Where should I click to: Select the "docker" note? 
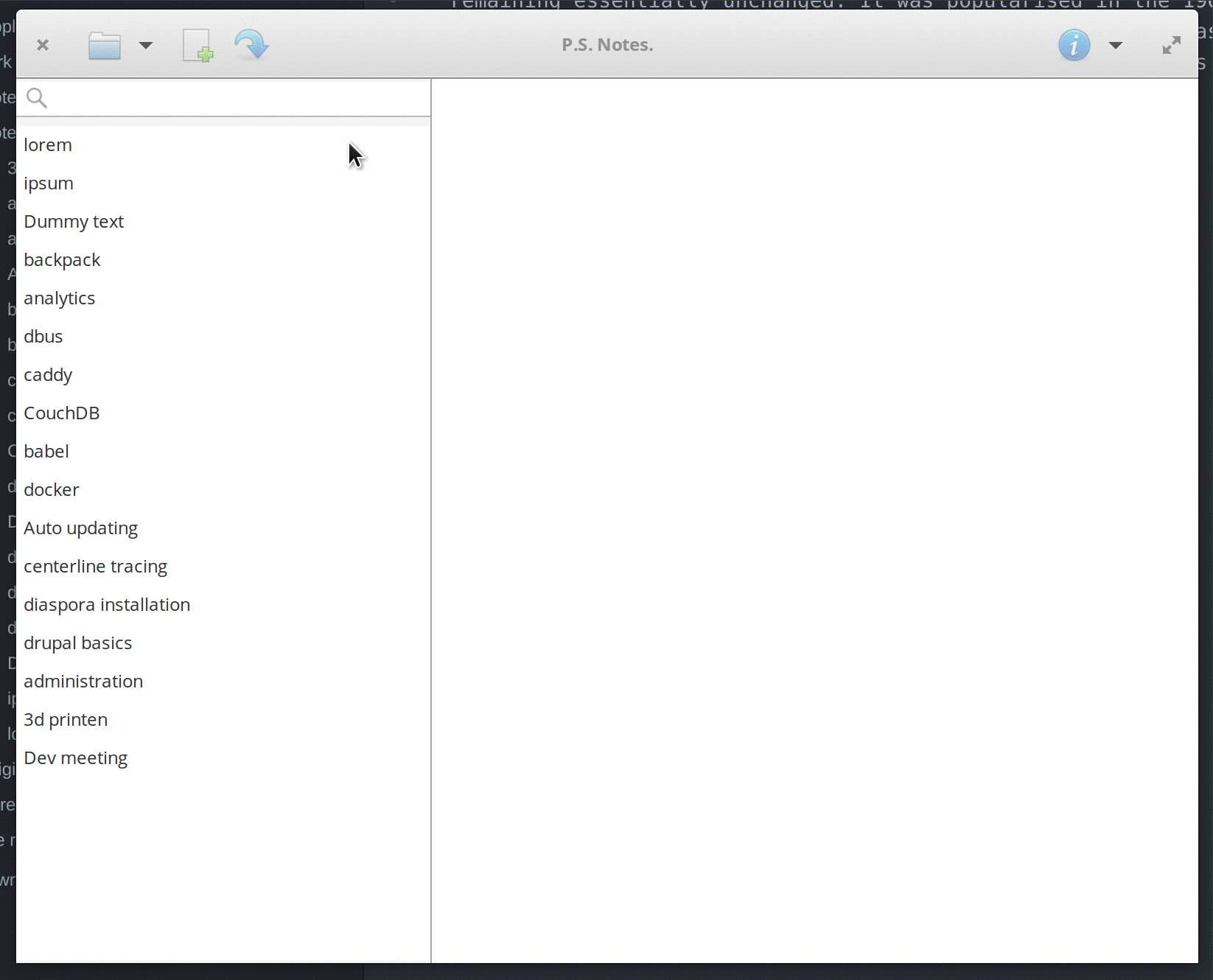coord(52,489)
